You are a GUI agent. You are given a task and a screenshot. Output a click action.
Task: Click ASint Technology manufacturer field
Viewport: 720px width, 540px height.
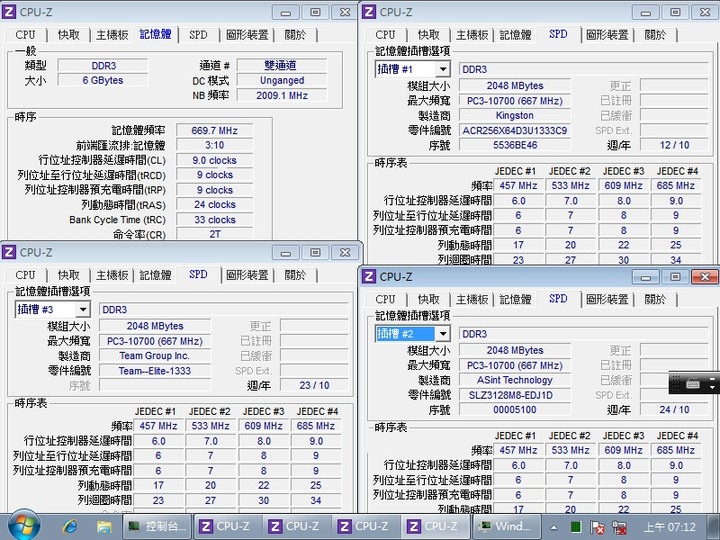(515, 380)
